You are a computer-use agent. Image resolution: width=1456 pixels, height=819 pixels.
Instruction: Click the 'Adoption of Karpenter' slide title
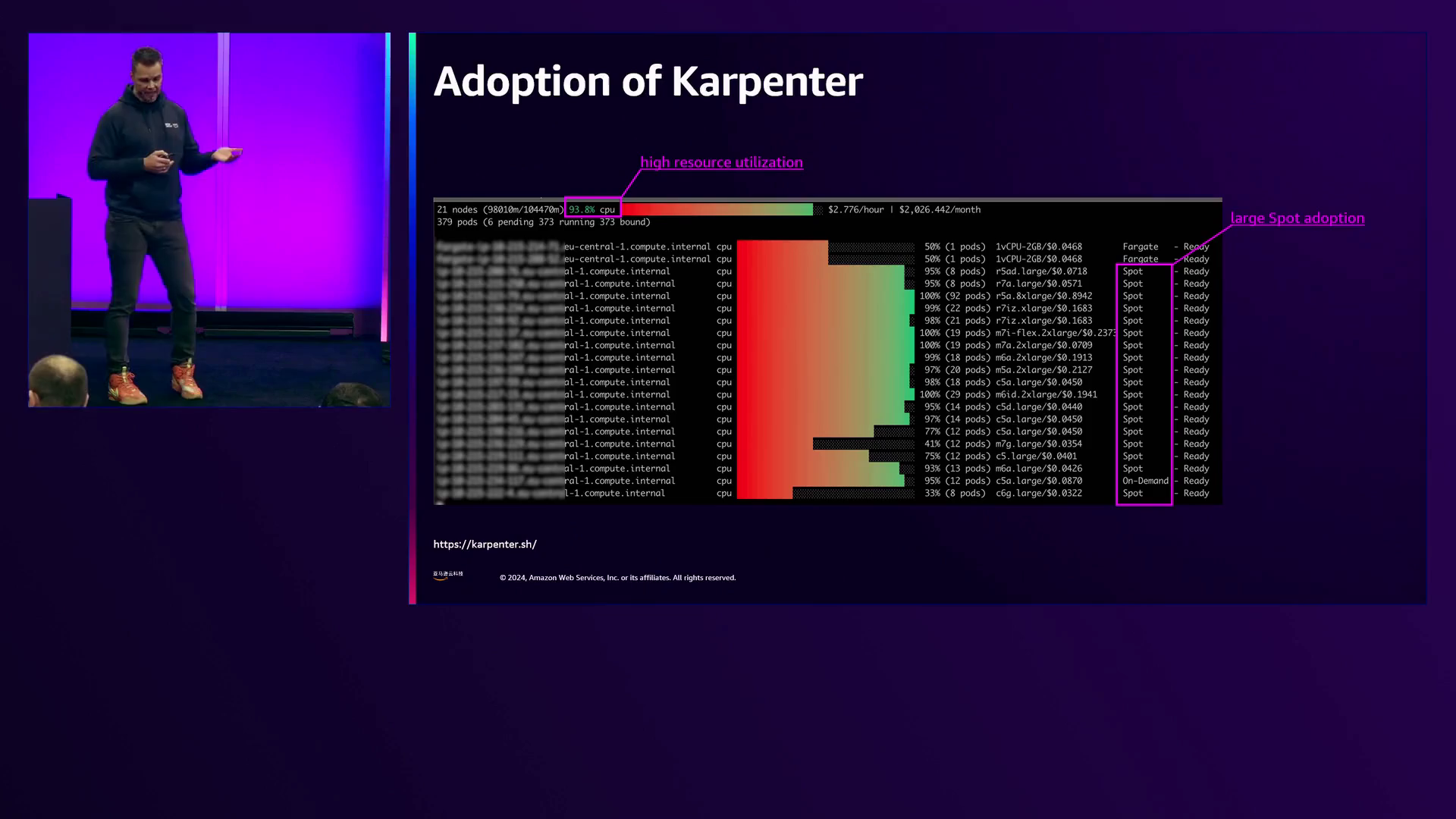pyautogui.click(x=648, y=81)
